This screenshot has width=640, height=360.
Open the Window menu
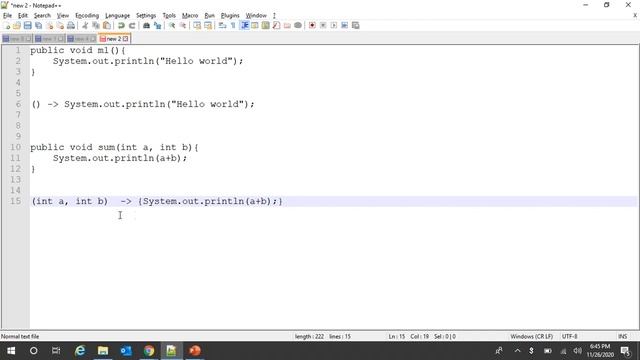point(256,16)
